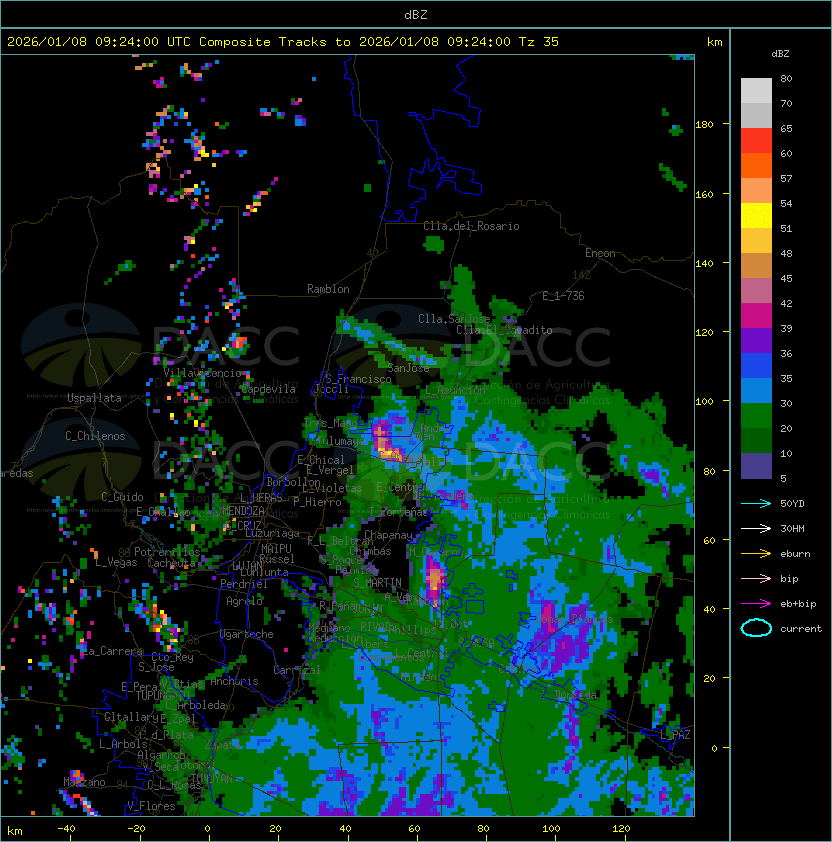The width and height of the screenshot is (832, 842).
Task: Click the 'Anchoris' map label
Action: point(234,681)
